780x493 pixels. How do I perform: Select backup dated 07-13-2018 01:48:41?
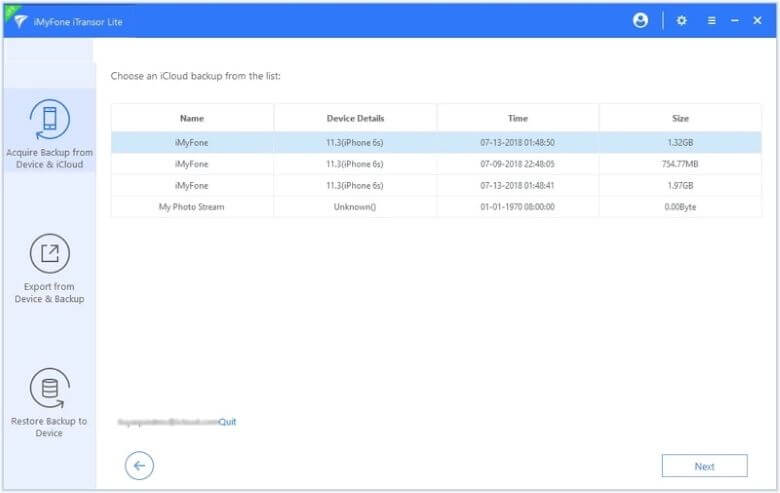tap(436, 186)
